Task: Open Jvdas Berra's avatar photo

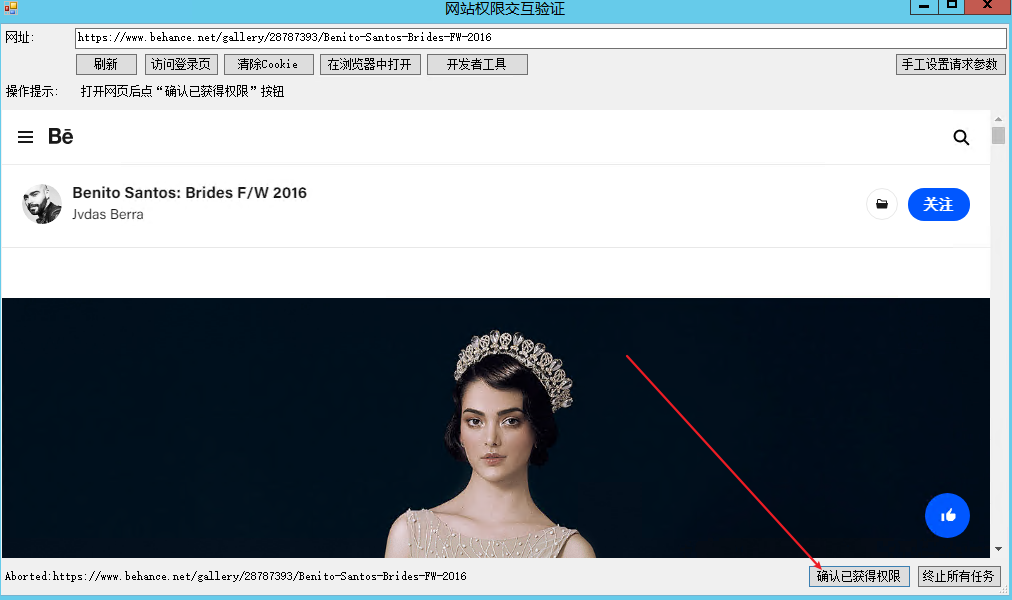Action: (42, 204)
